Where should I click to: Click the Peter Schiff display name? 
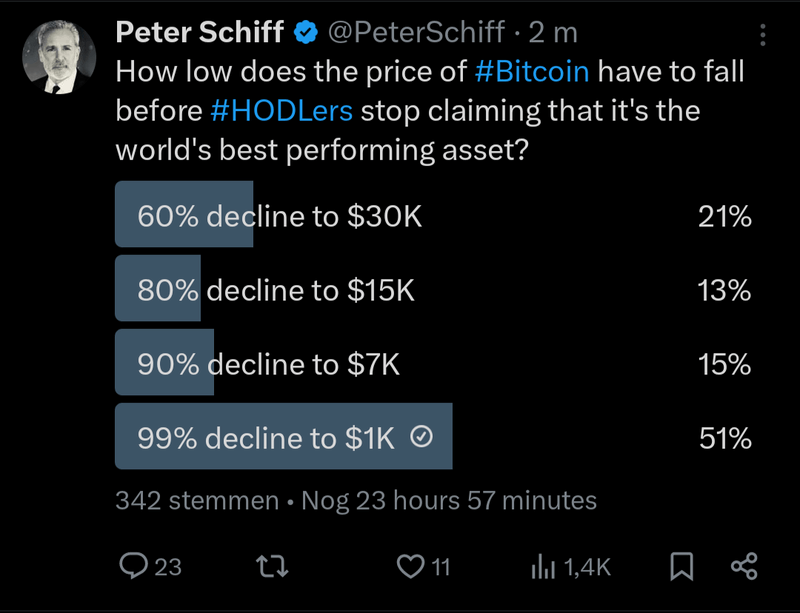(200, 33)
